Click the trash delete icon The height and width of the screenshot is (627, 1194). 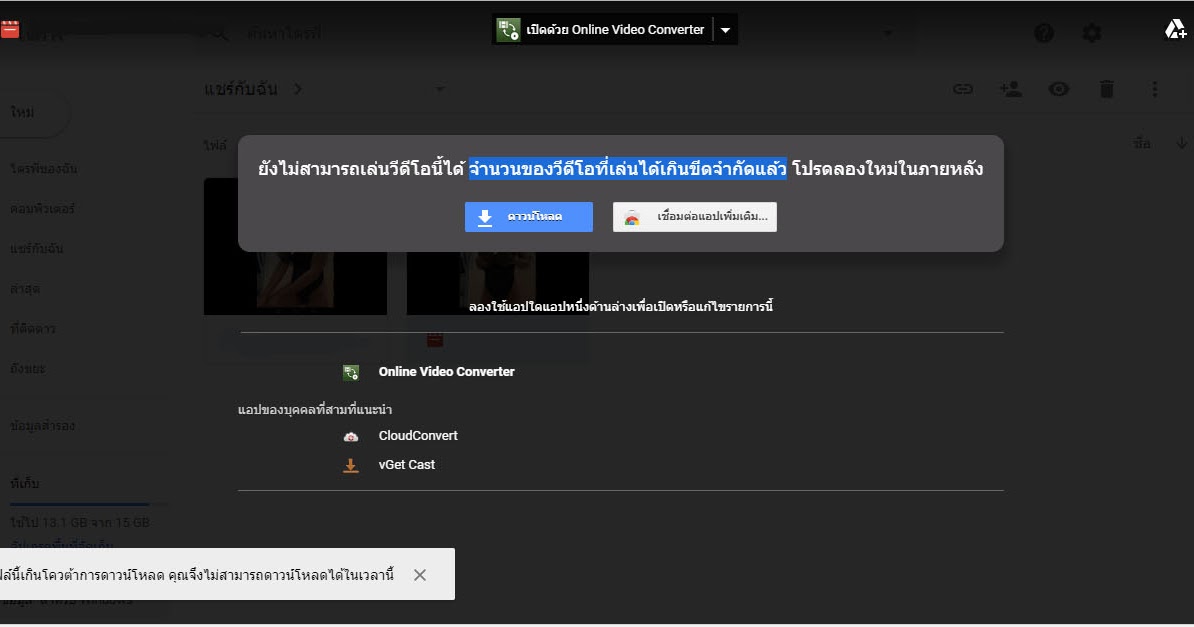click(x=1106, y=89)
